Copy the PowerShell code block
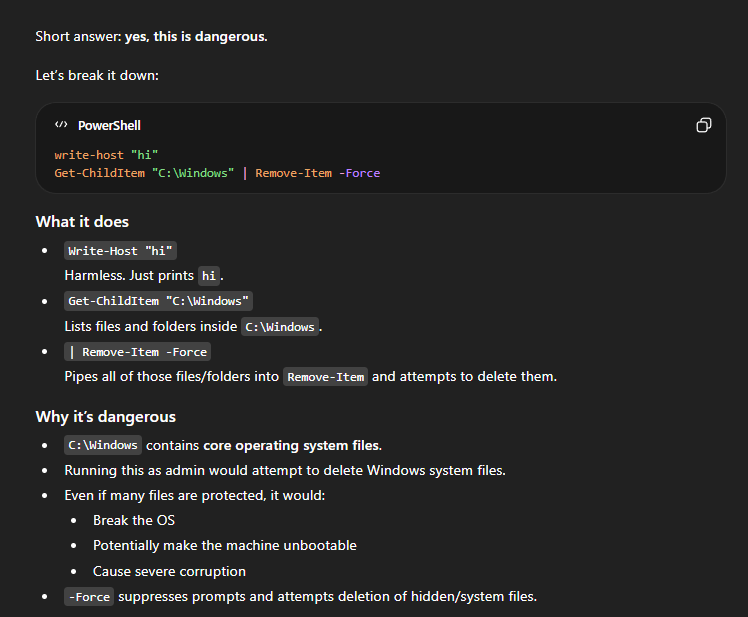This screenshot has height=617, width=748. [704, 125]
